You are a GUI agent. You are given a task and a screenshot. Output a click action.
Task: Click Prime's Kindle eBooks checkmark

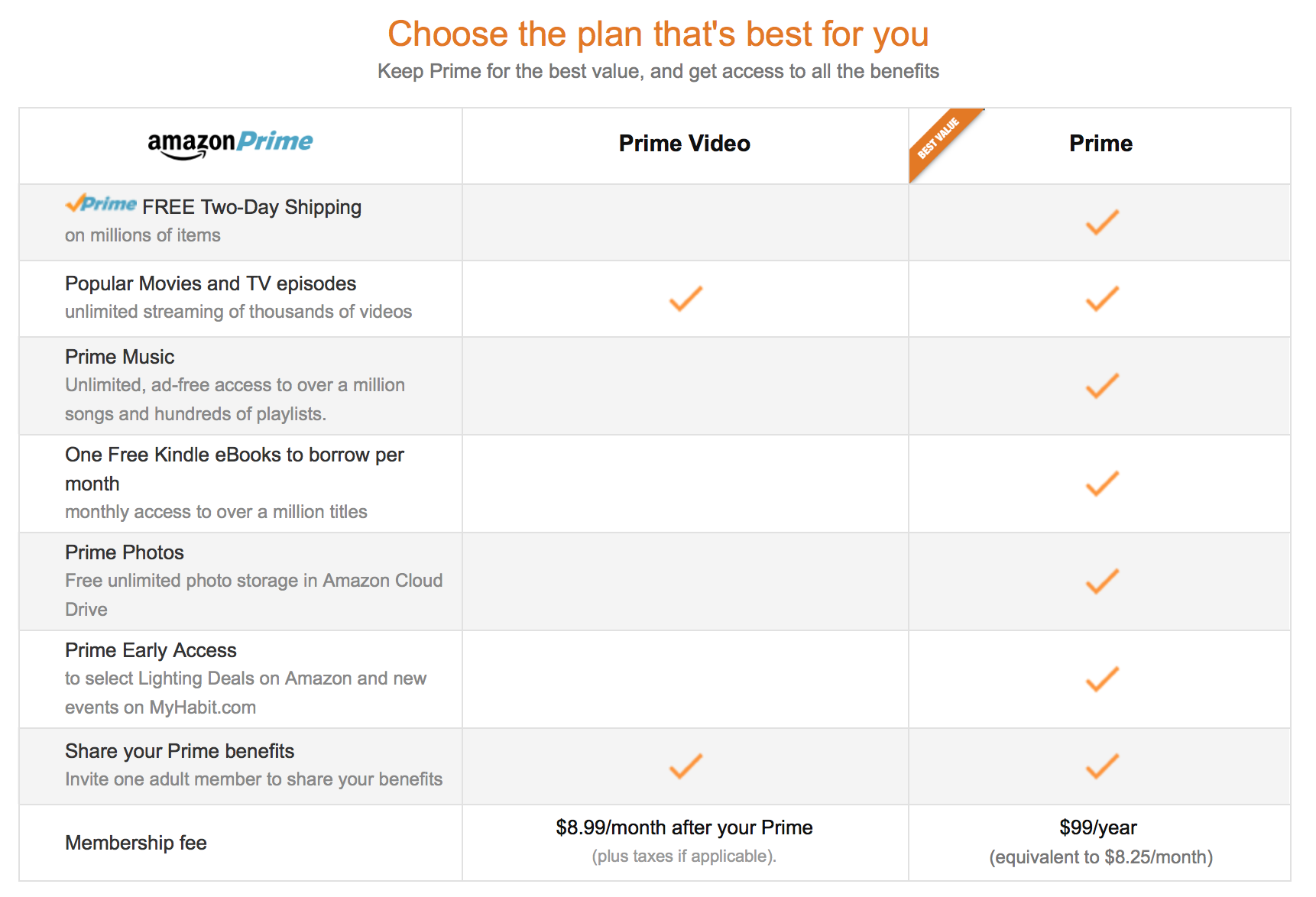1102,484
